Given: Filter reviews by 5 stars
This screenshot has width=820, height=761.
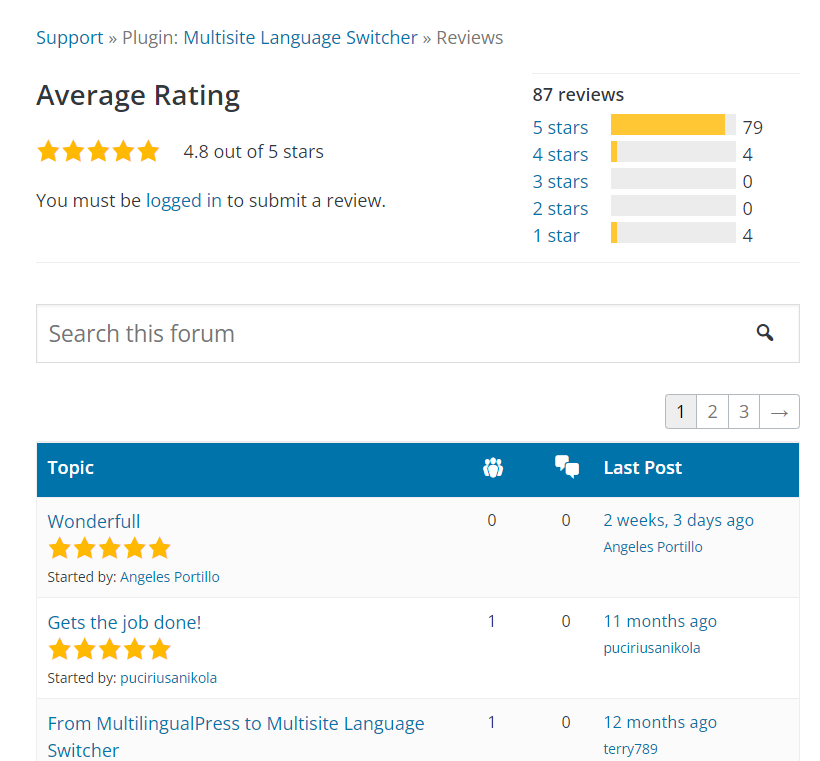Looking at the screenshot, I should 560,128.
